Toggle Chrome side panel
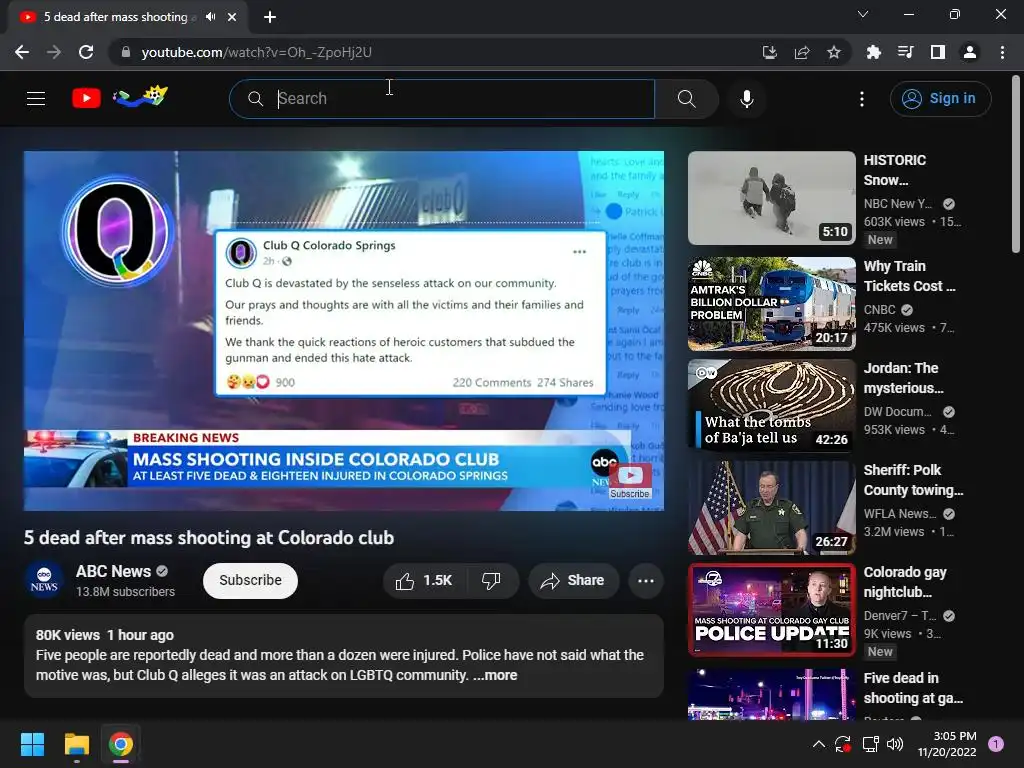 pyautogui.click(x=938, y=52)
